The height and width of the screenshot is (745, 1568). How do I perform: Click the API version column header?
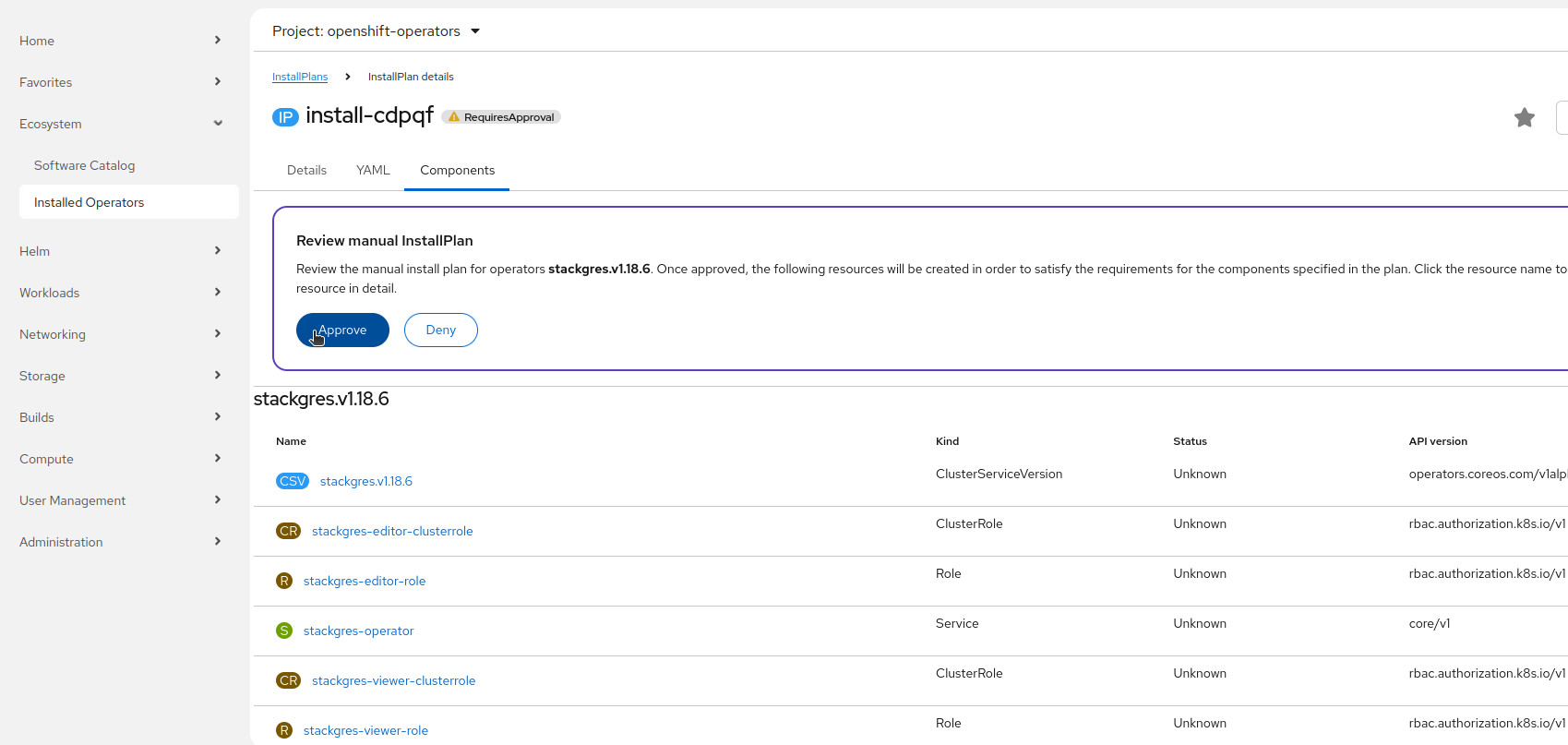1438,441
